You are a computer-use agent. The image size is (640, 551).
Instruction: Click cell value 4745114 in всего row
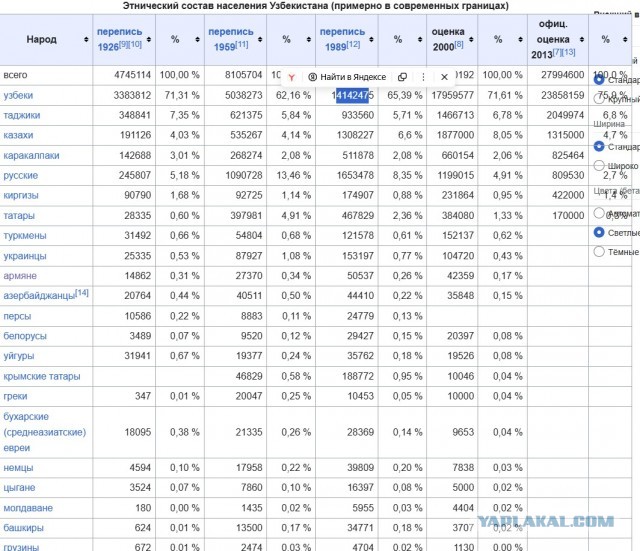132,75
